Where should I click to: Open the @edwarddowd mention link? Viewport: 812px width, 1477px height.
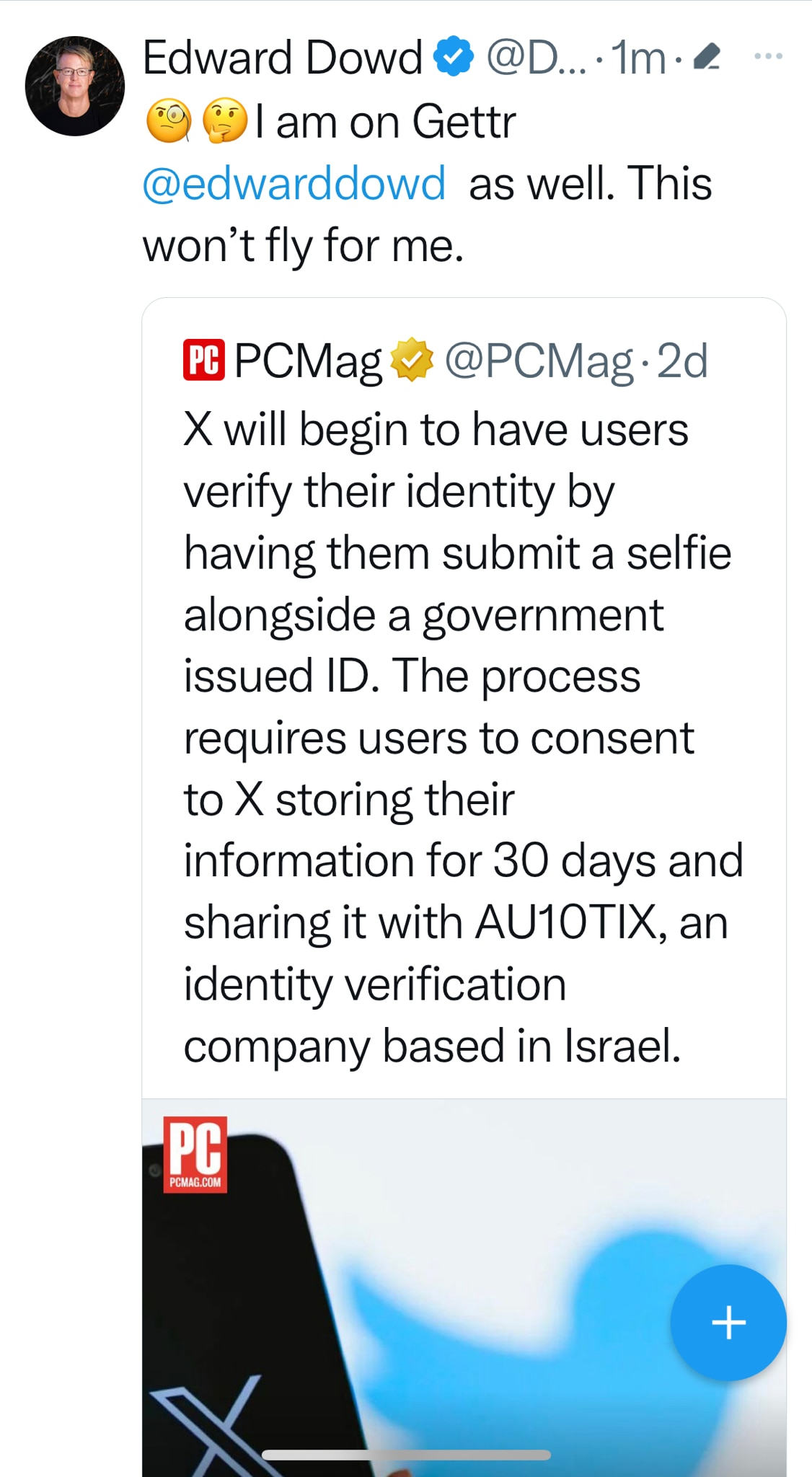(x=294, y=183)
